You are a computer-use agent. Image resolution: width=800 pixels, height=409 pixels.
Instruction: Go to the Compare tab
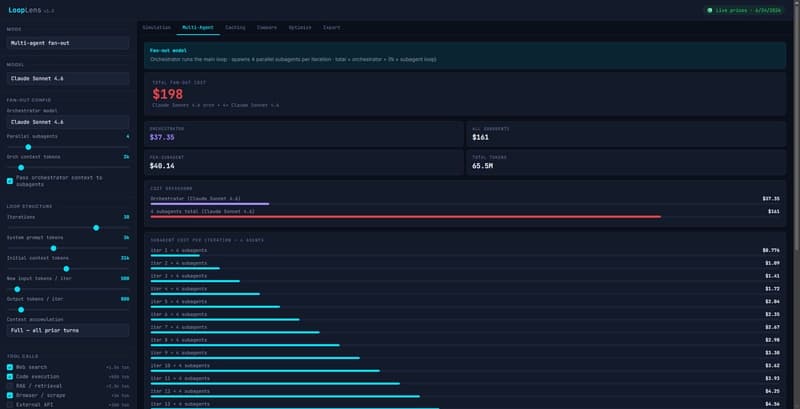pos(267,28)
